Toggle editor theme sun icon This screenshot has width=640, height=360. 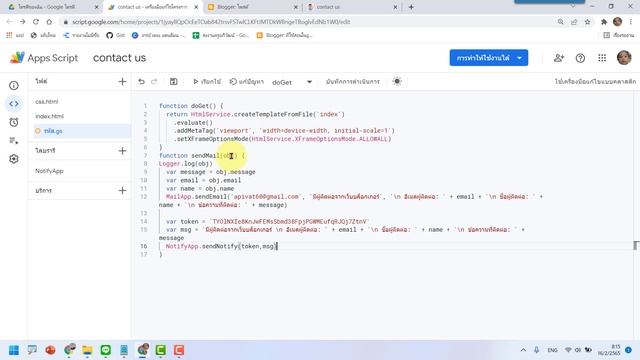(397, 81)
